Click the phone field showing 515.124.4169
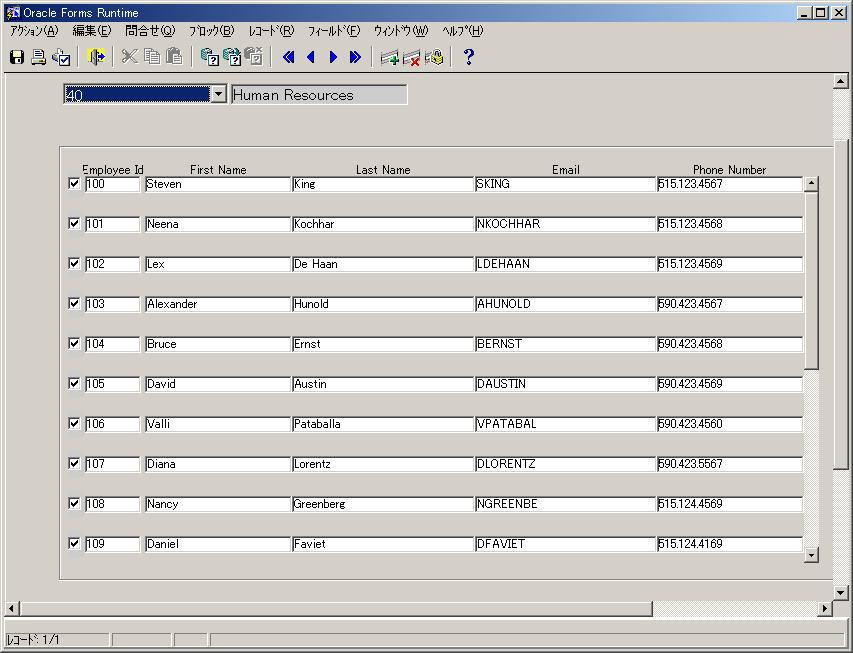Screen dimensions: 853x653 click(730, 544)
